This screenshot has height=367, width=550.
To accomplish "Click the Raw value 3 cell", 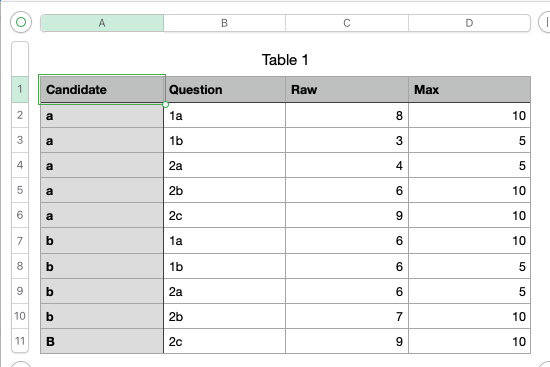I will tap(347, 140).
